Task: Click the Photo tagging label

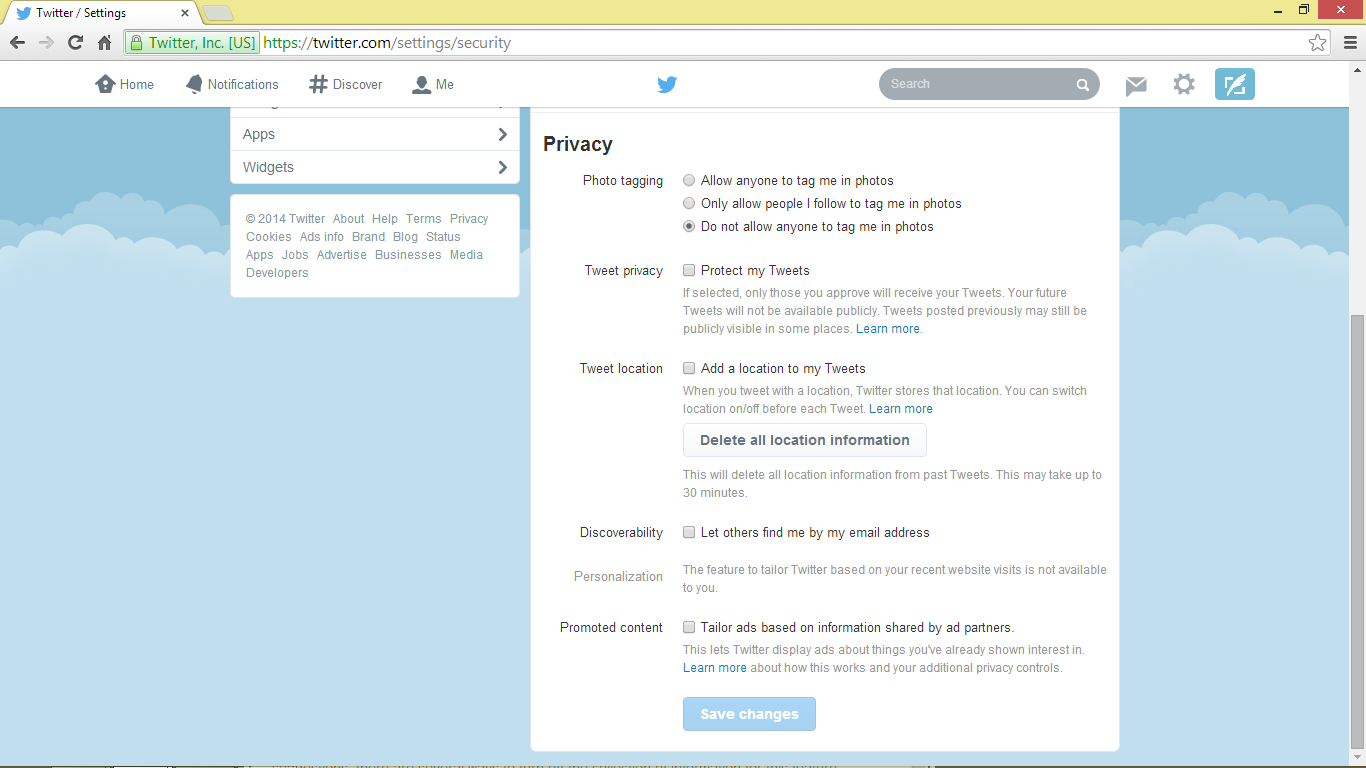Action: pyautogui.click(x=623, y=181)
